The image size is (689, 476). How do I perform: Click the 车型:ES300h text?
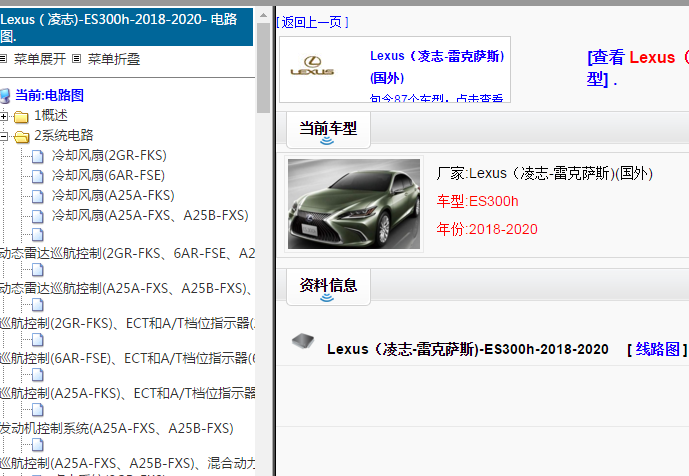point(477,201)
